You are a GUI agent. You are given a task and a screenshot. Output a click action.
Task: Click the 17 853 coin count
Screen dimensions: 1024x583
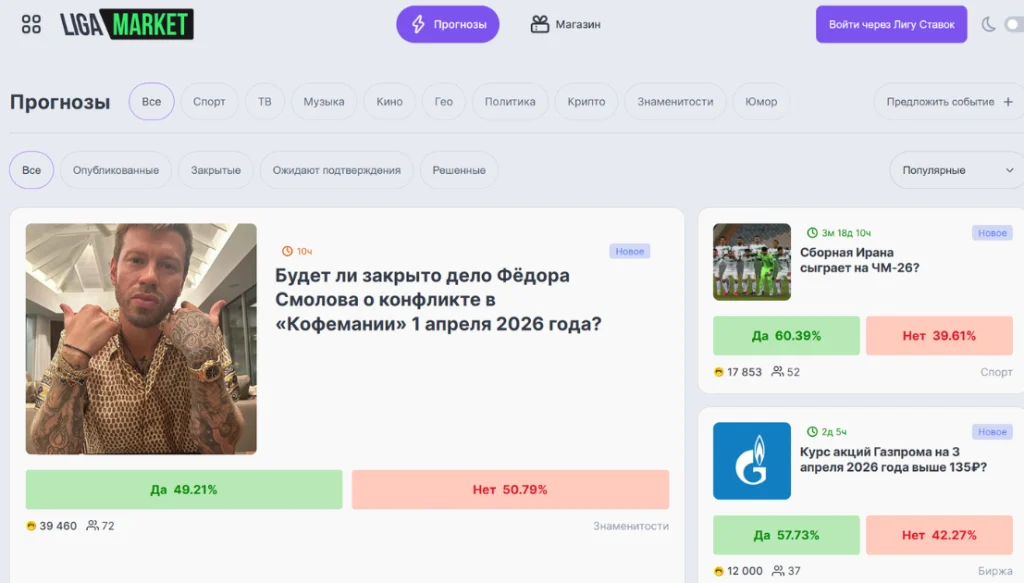(x=738, y=371)
